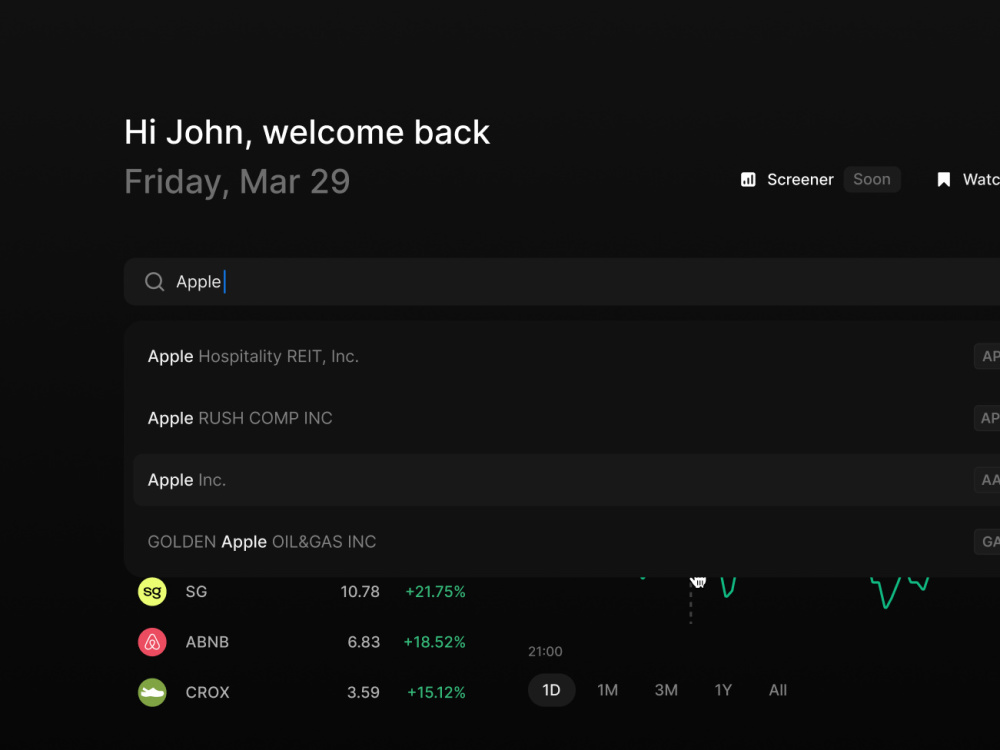Click the Hi John welcome heading
This screenshot has width=1000, height=750.
coord(307,133)
